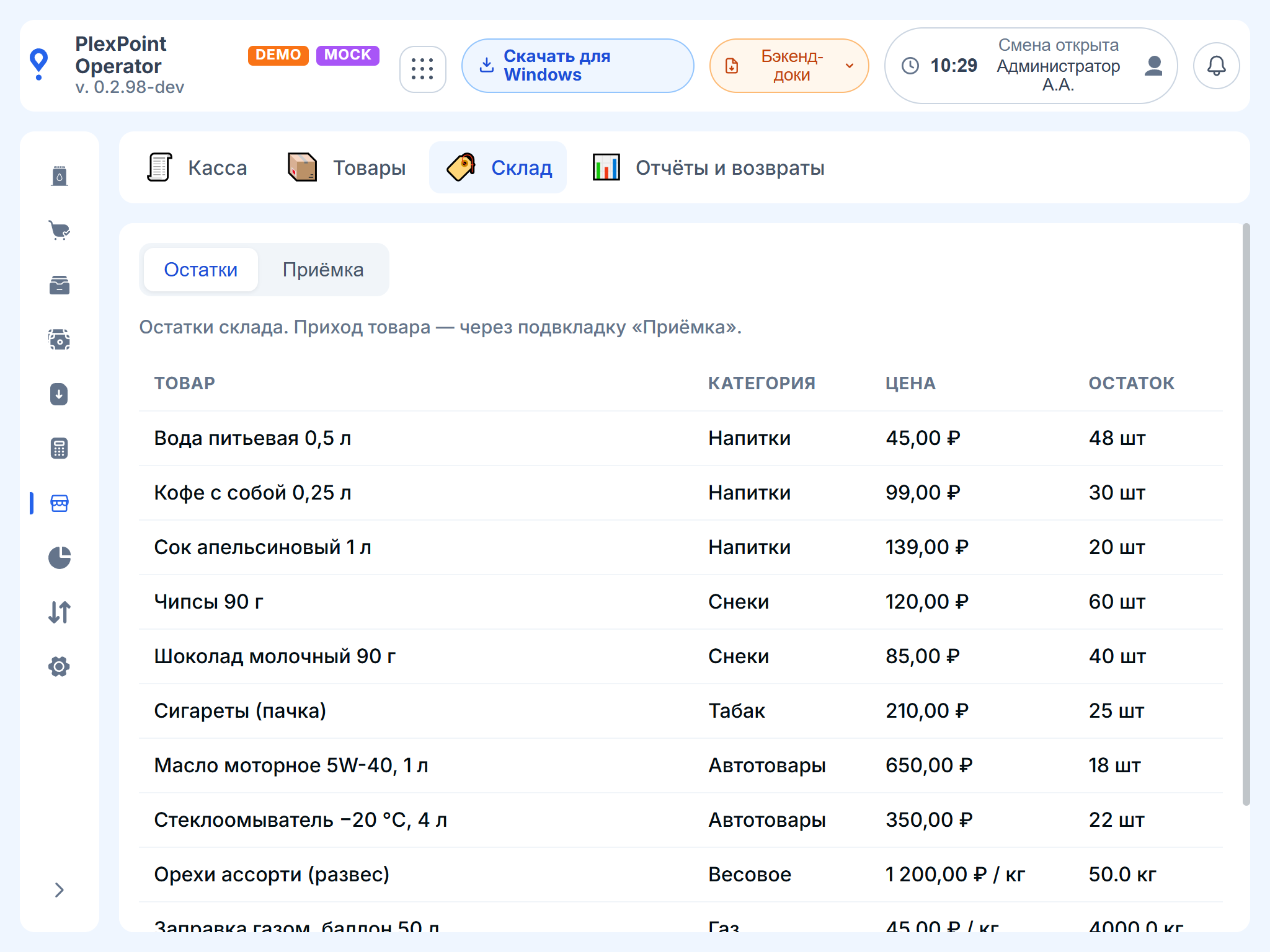Click the stock value 50.0 кг
Screen dimensions: 1270x952
click(x=1122, y=875)
